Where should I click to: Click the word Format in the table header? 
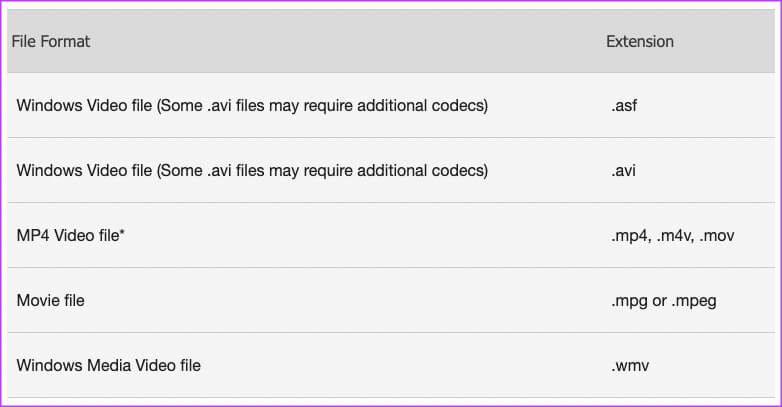click(x=65, y=41)
